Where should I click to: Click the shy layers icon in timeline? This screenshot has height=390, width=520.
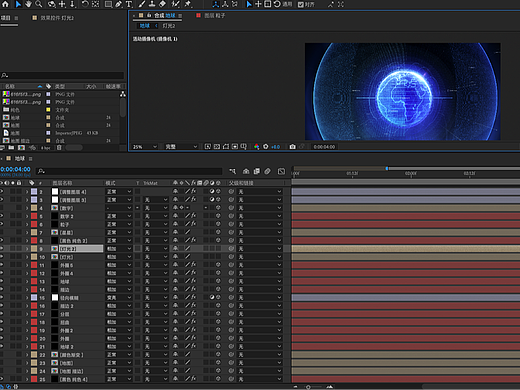(246, 171)
